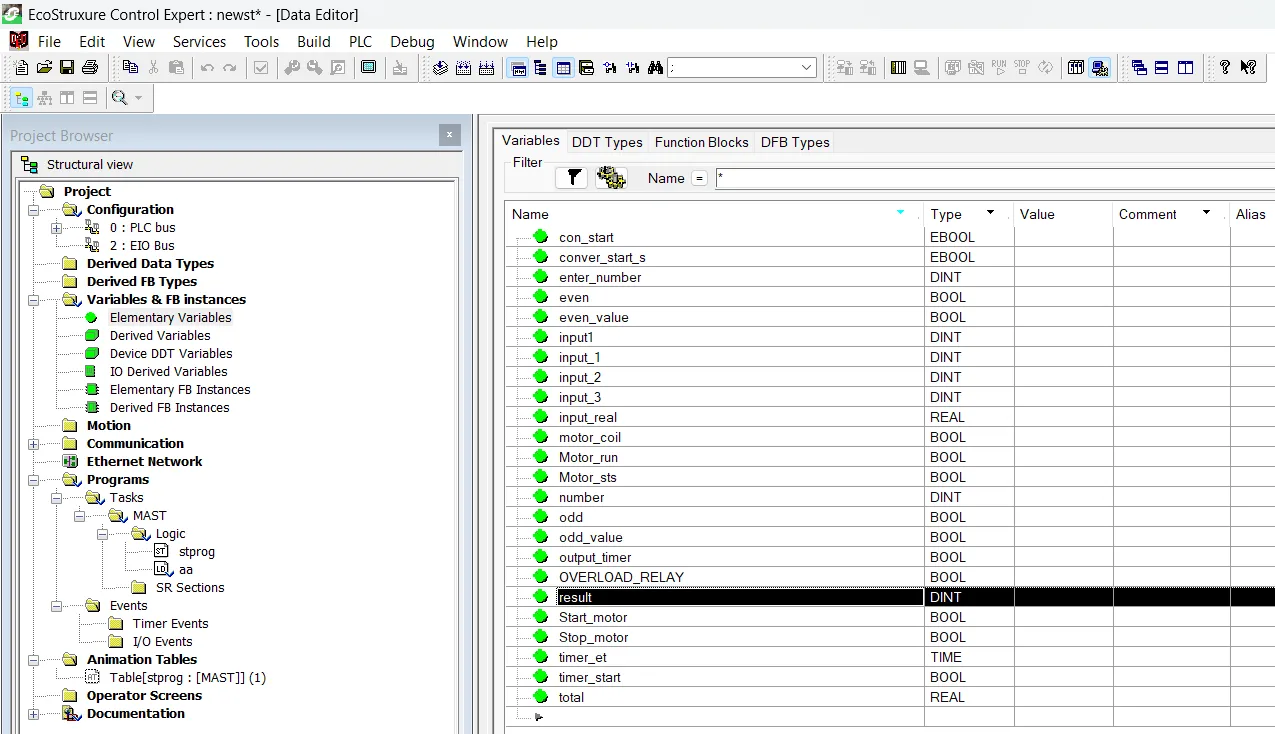Open the File menu
The width and height of the screenshot is (1275, 734).
[49, 41]
